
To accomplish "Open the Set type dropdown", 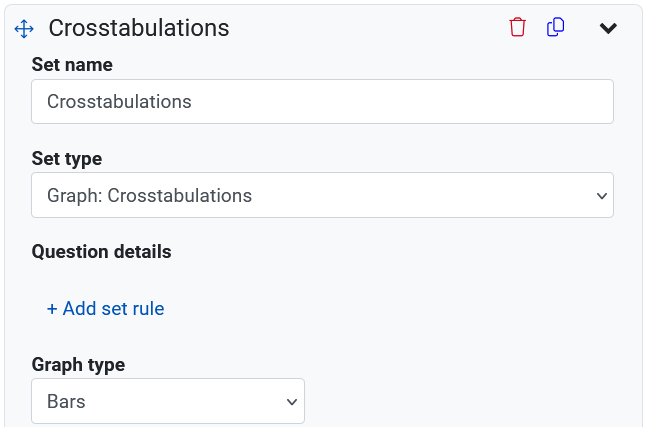I will pyautogui.click(x=322, y=195).
